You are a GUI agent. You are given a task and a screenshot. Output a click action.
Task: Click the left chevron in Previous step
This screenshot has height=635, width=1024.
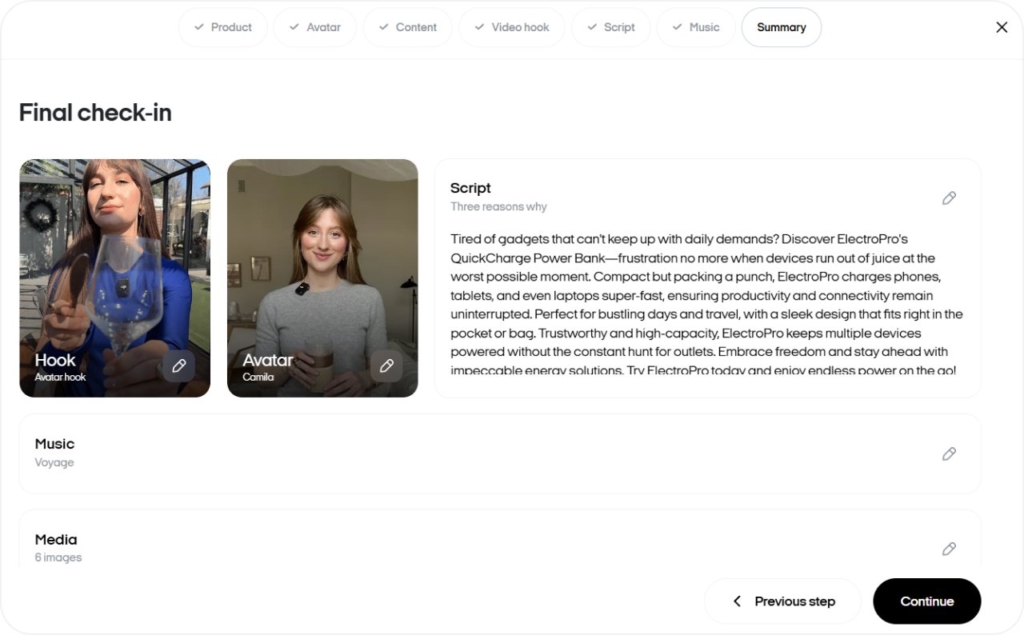click(737, 601)
